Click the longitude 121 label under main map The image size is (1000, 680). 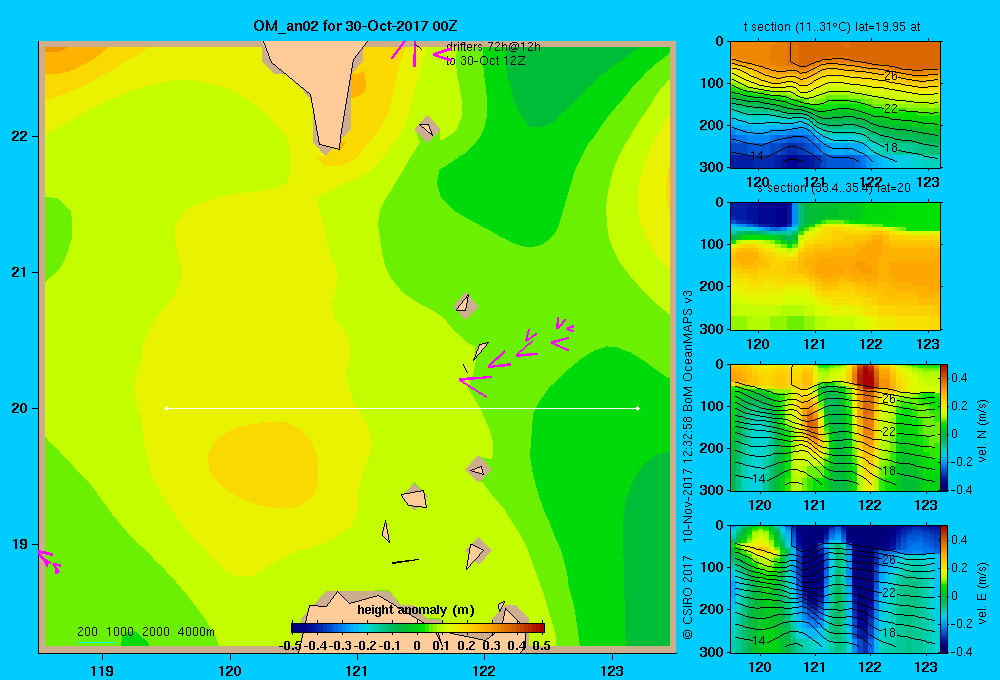357,670
